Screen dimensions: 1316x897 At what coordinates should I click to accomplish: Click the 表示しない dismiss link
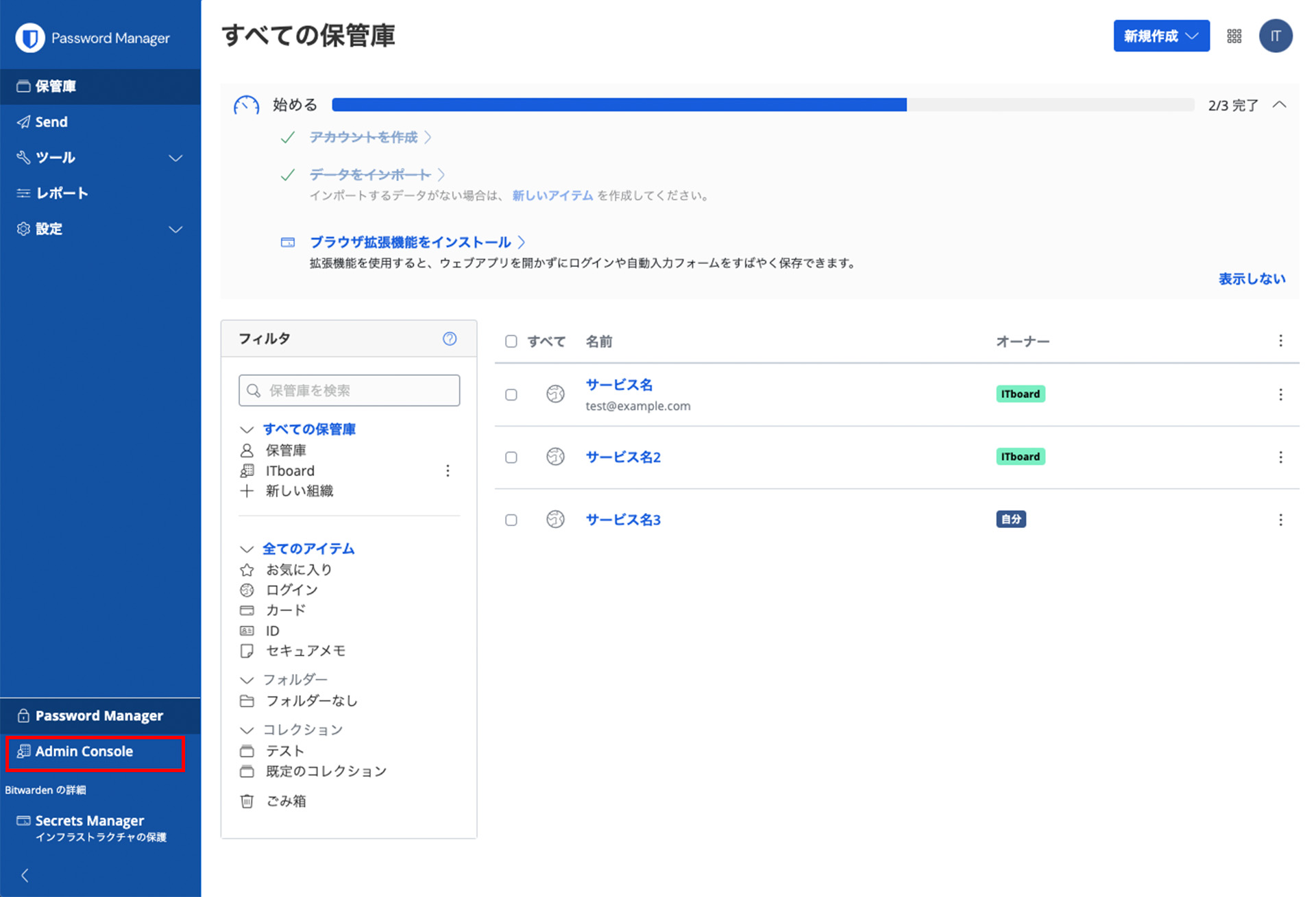(1252, 279)
